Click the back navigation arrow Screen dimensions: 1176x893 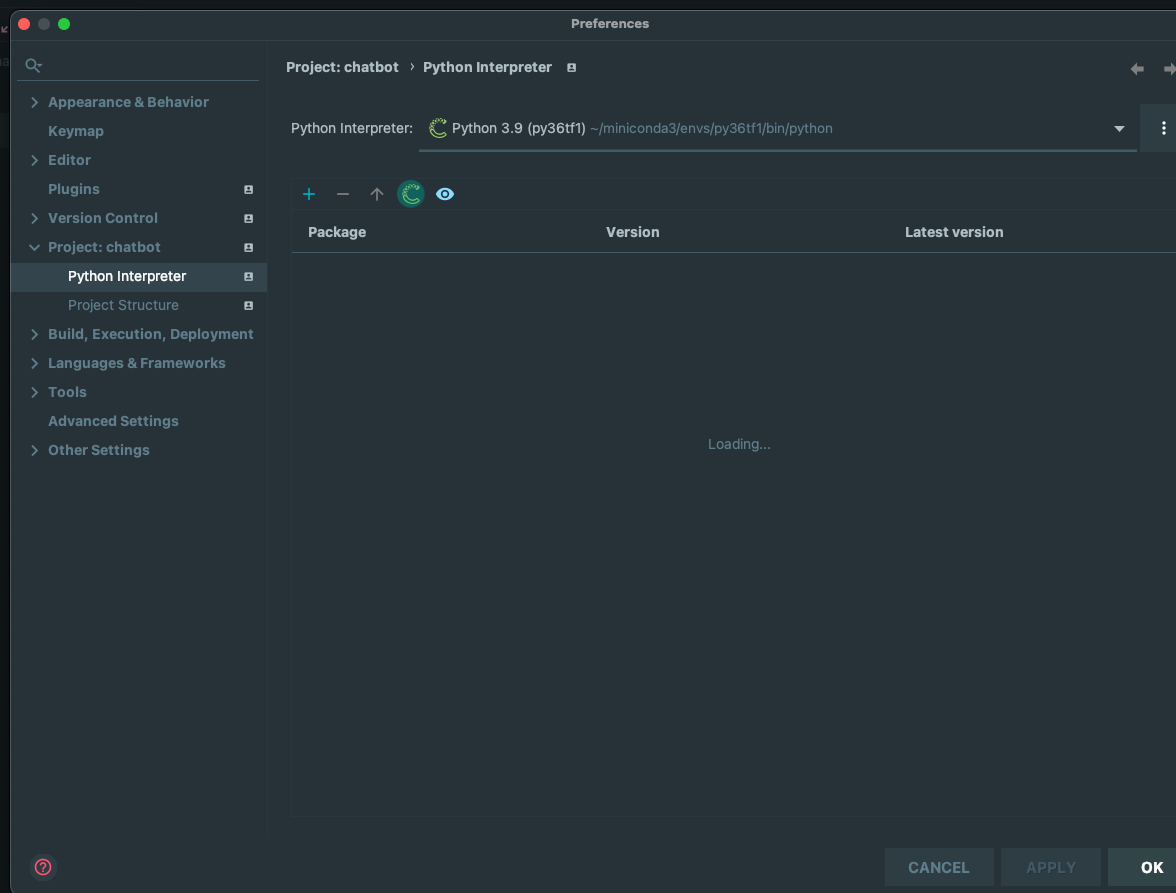1137,69
